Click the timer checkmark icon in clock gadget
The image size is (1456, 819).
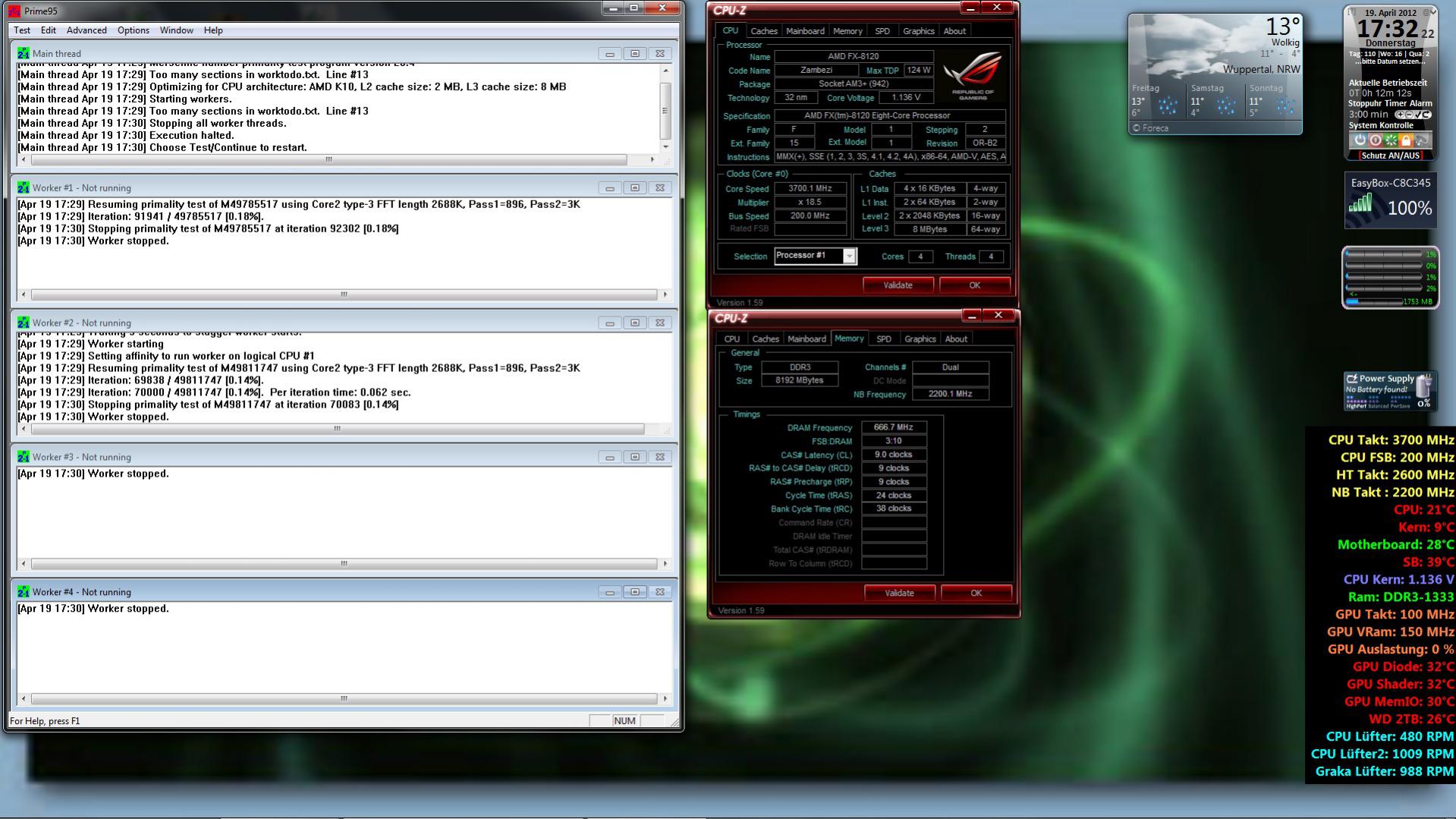click(1417, 115)
